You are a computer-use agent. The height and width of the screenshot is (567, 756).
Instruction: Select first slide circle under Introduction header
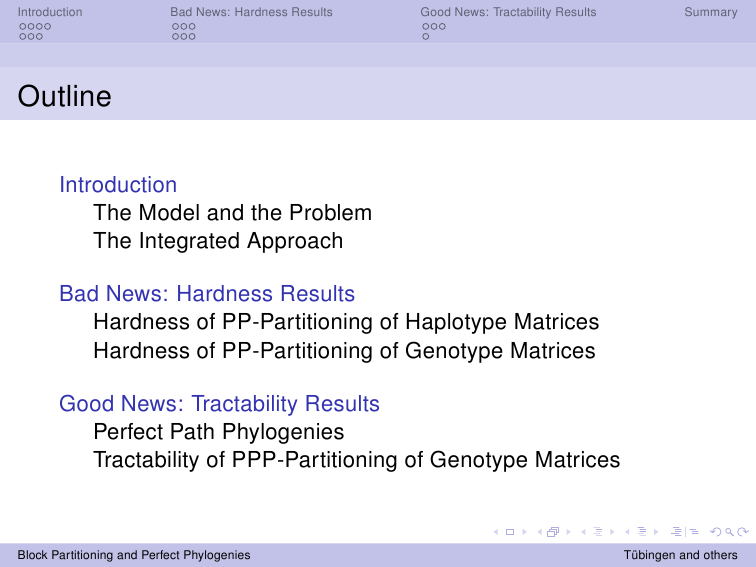pos(23,27)
